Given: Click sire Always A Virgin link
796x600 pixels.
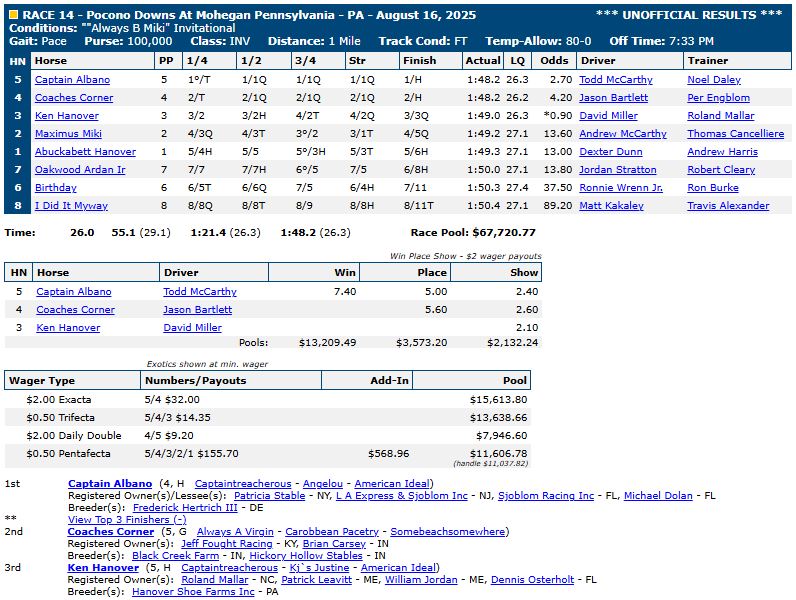Looking at the screenshot, I should 237,532.
